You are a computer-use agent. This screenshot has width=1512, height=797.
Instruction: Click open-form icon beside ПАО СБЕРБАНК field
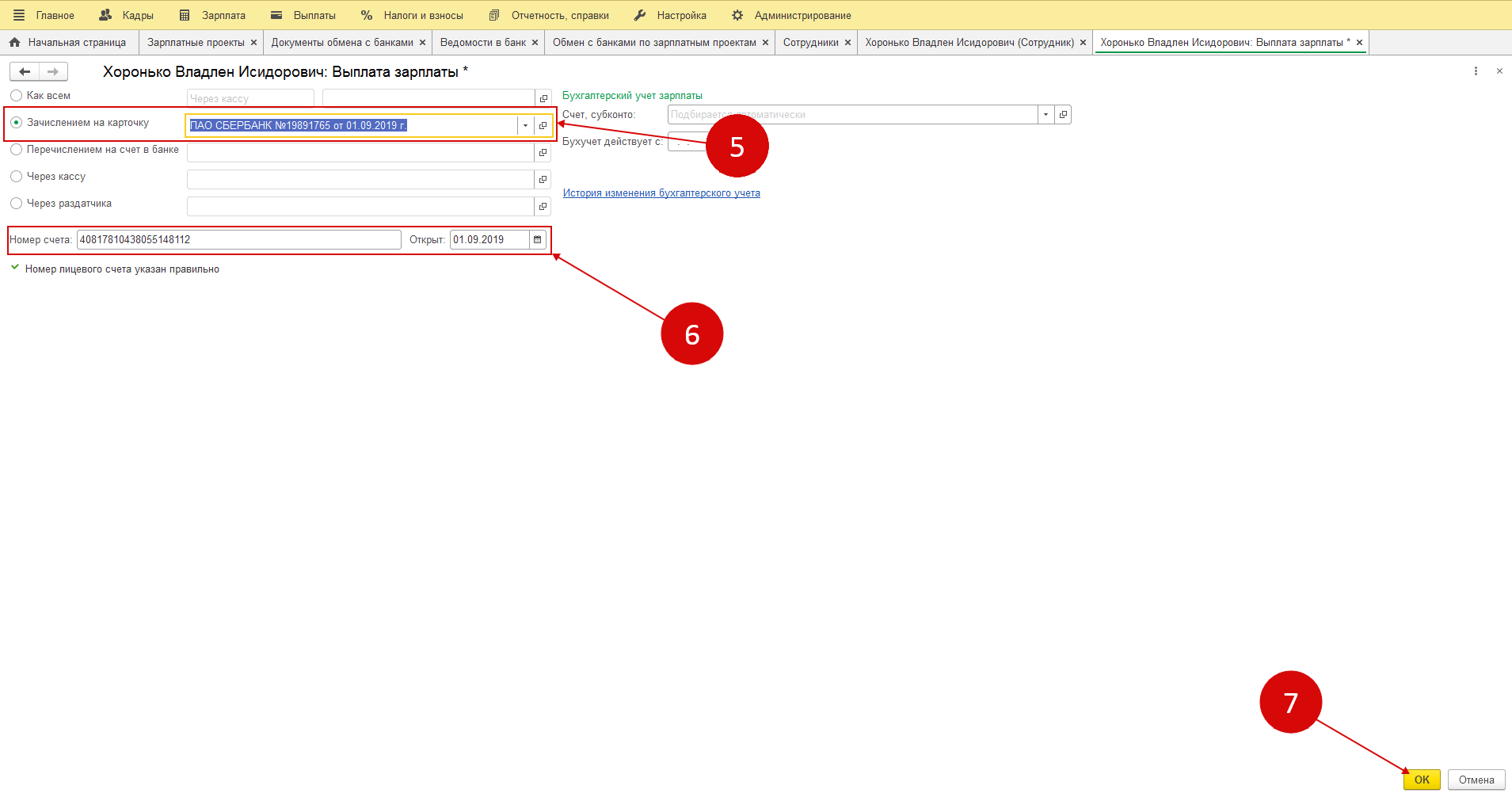tap(543, 126)
